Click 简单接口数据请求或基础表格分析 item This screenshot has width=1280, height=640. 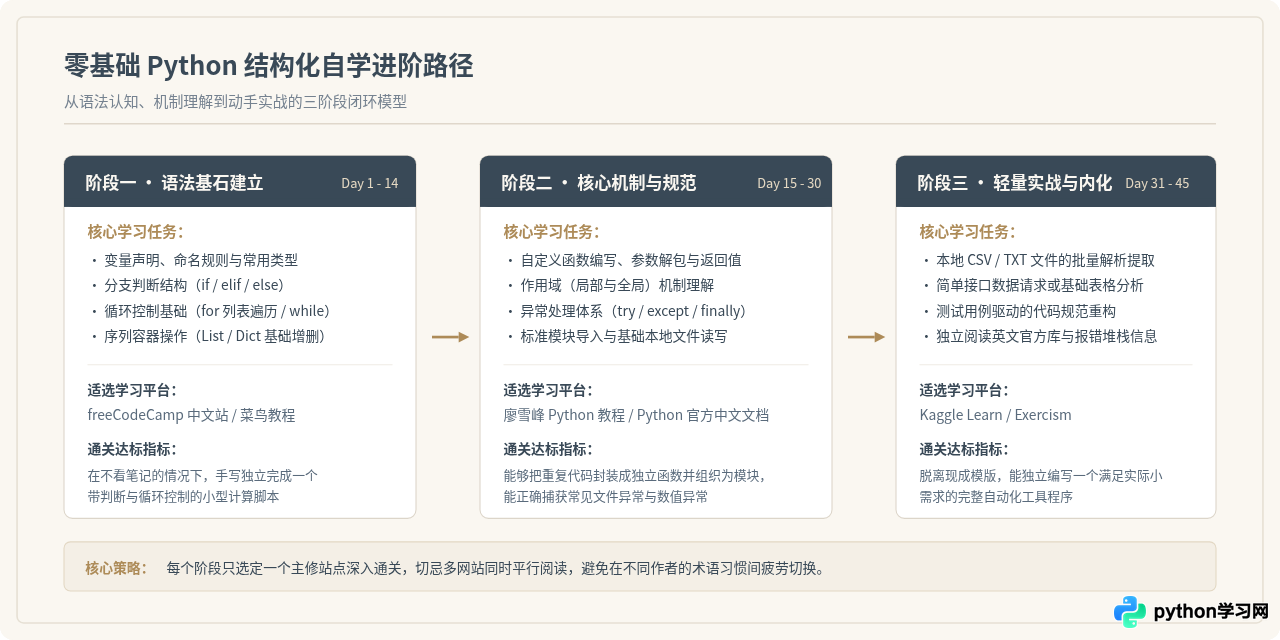click(1039, 285)
